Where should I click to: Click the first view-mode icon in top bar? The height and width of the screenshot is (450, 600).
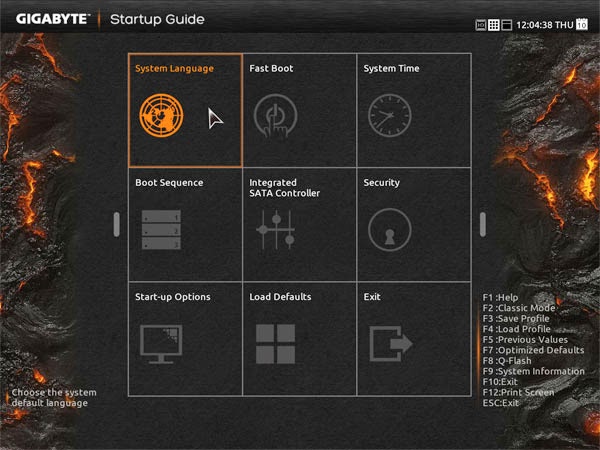click(481, 25)
